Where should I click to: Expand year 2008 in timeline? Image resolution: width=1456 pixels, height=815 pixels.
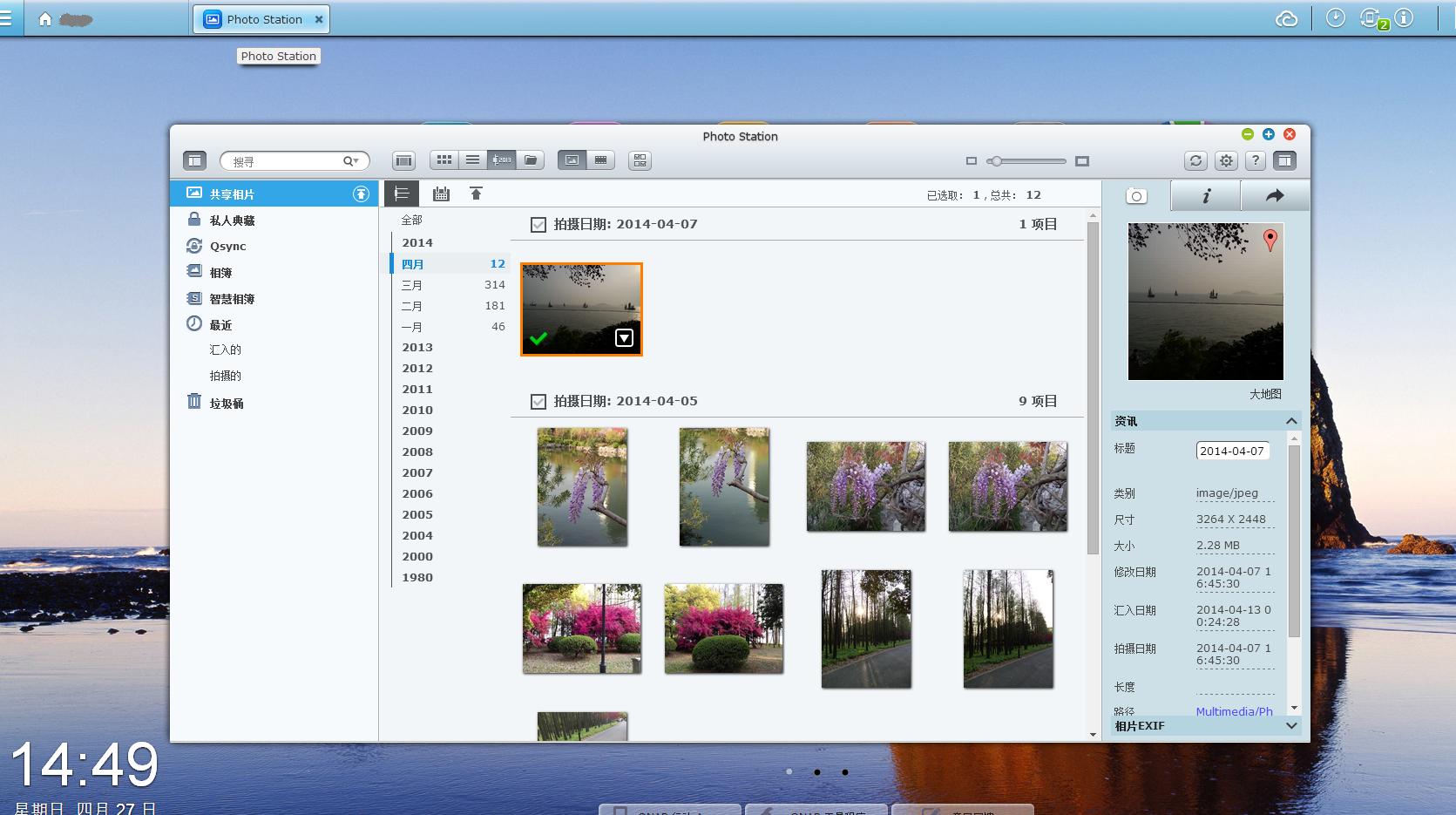pos(417,452)
